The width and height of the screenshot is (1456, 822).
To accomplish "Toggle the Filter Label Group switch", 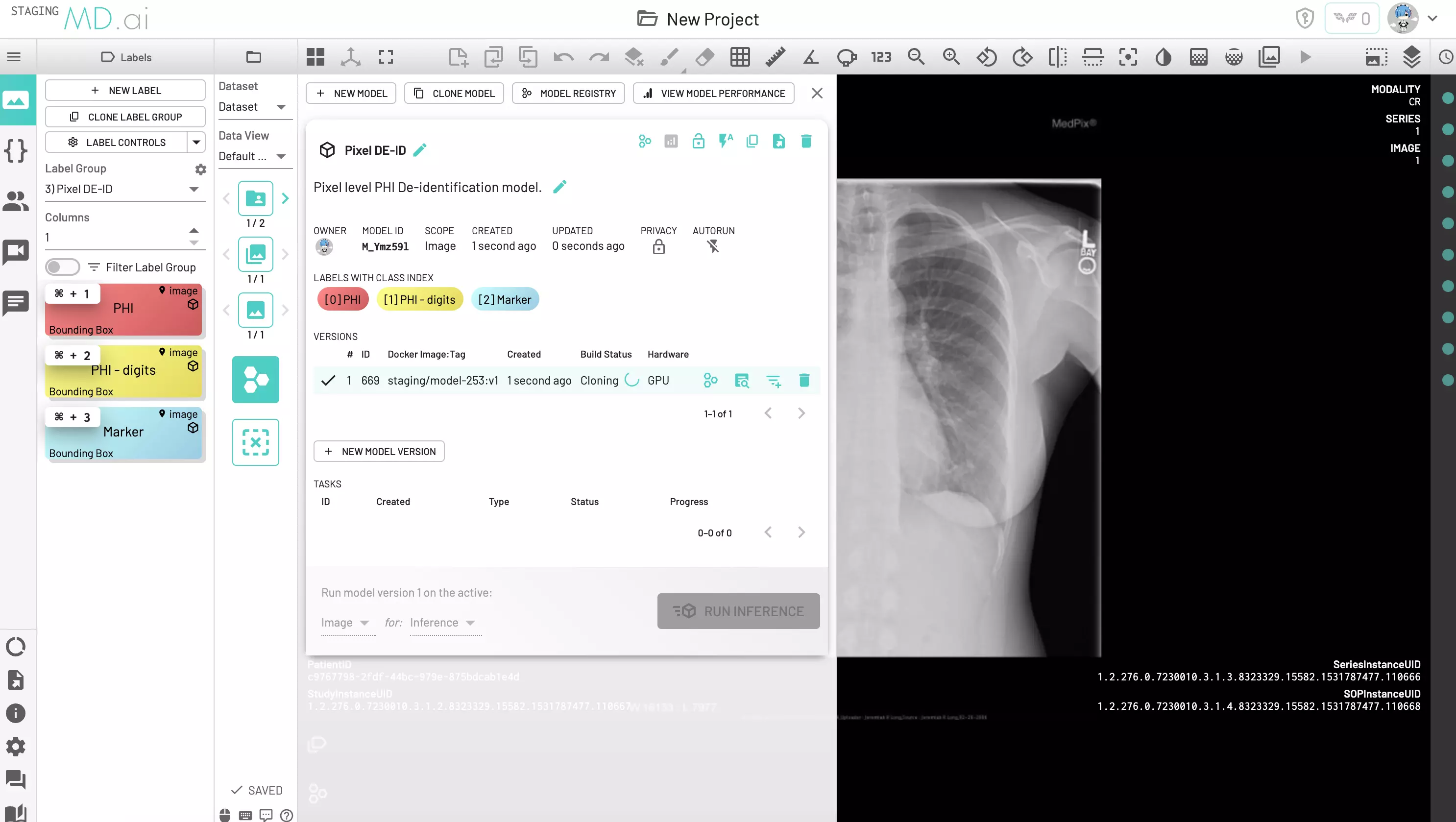I will pos(62,267).
